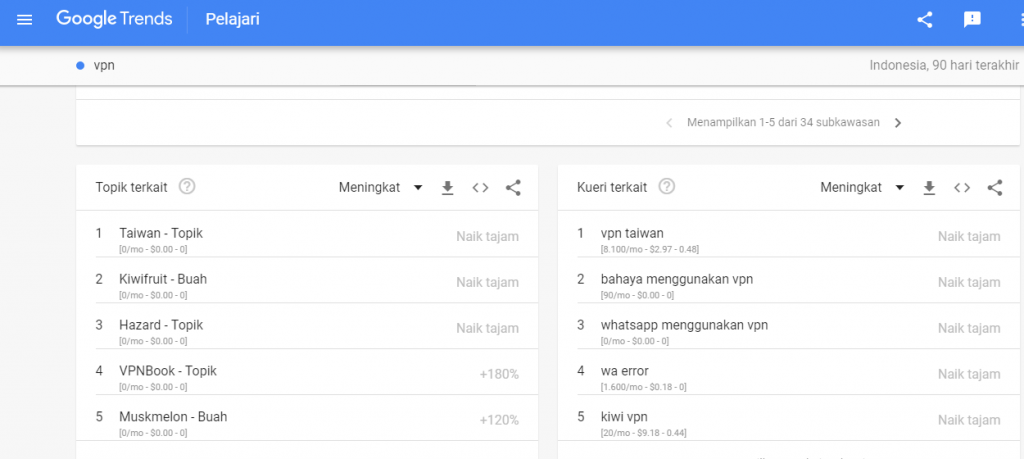Send feedback using header feedback icon
This screenshot has width=1024, height=459.
pyautogui.click(x=972, y=20)
